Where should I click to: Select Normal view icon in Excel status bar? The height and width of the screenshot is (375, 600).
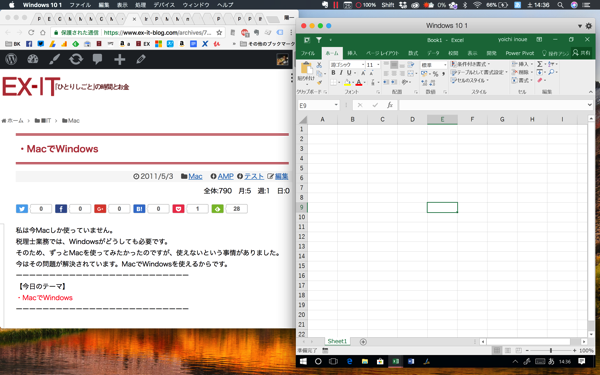[x=497, y=350]
